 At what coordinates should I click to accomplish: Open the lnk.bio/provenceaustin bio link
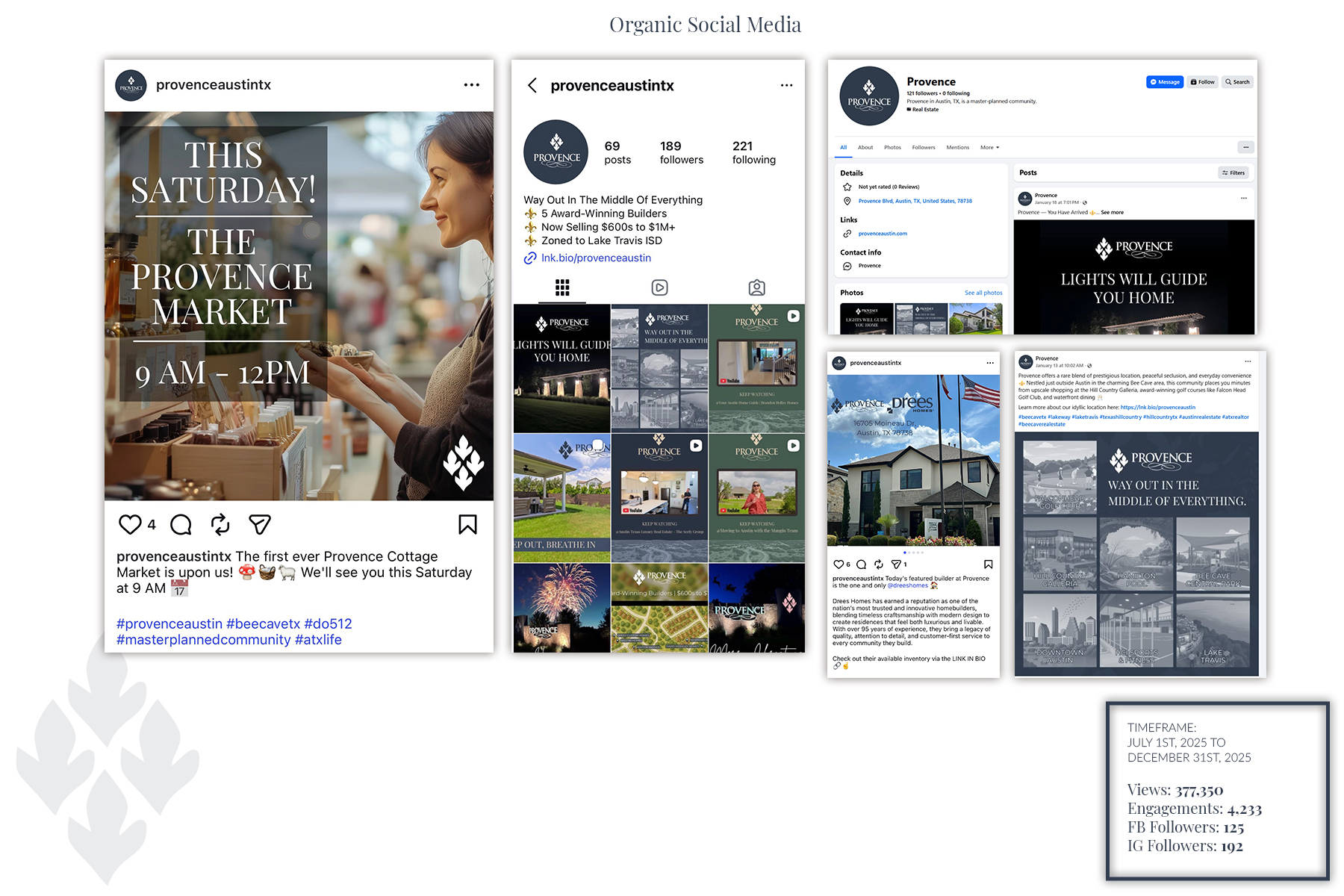[596, 258]
